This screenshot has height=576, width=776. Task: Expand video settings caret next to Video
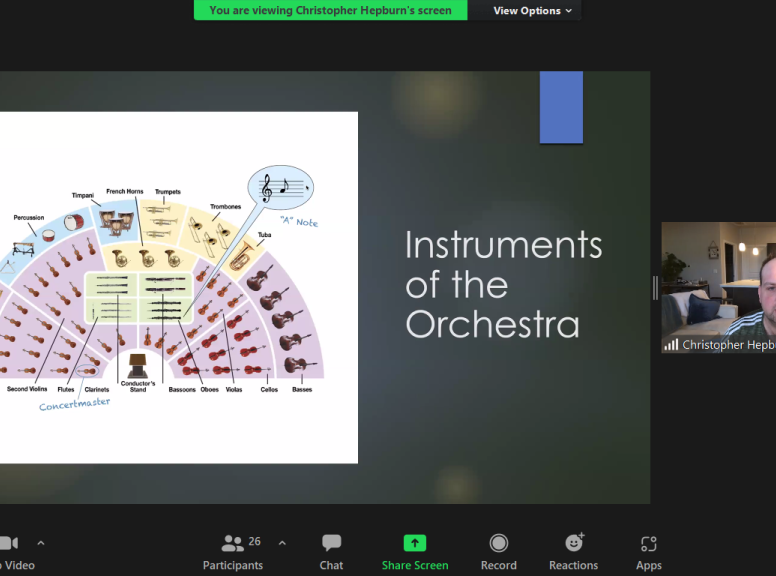pyautogui.click(x=41, y=543)
